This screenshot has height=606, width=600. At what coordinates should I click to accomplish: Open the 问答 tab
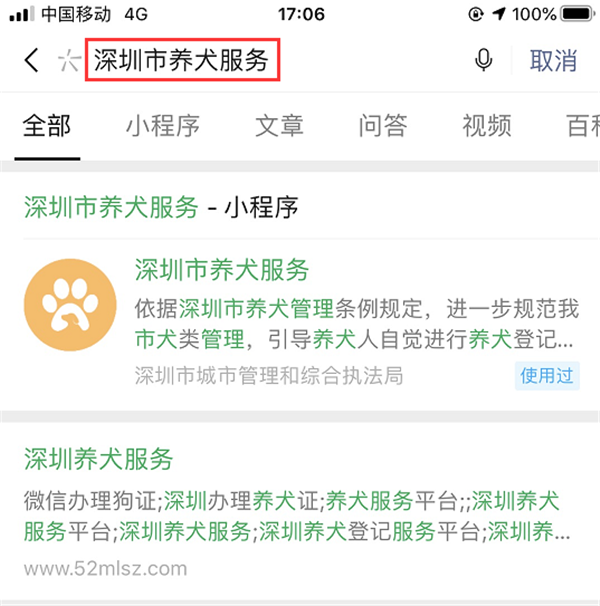[383, 126]
